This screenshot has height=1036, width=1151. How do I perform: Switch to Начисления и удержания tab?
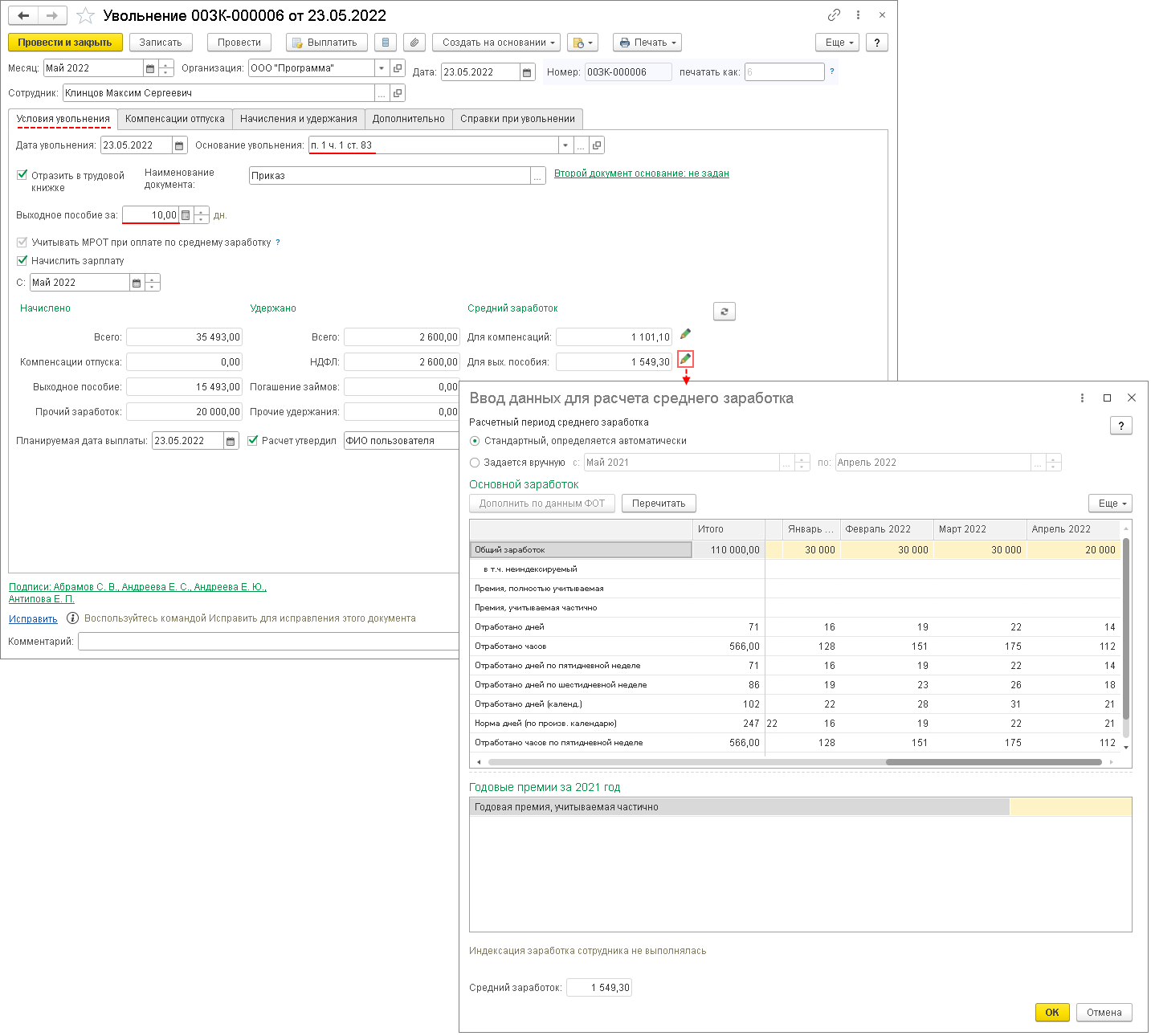click(299, 119)
